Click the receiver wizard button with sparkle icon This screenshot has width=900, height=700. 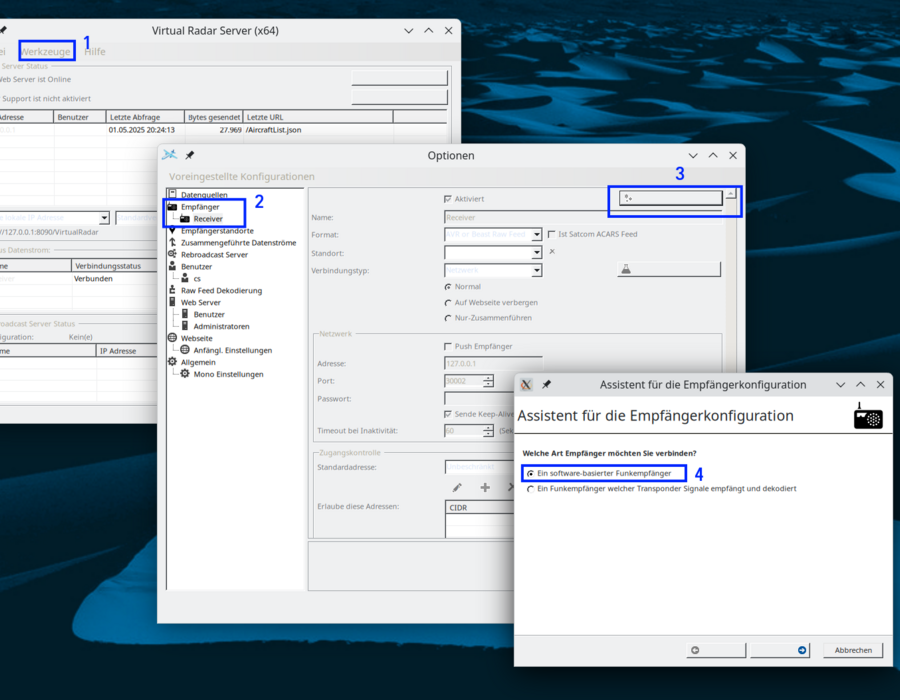(670, 199)
